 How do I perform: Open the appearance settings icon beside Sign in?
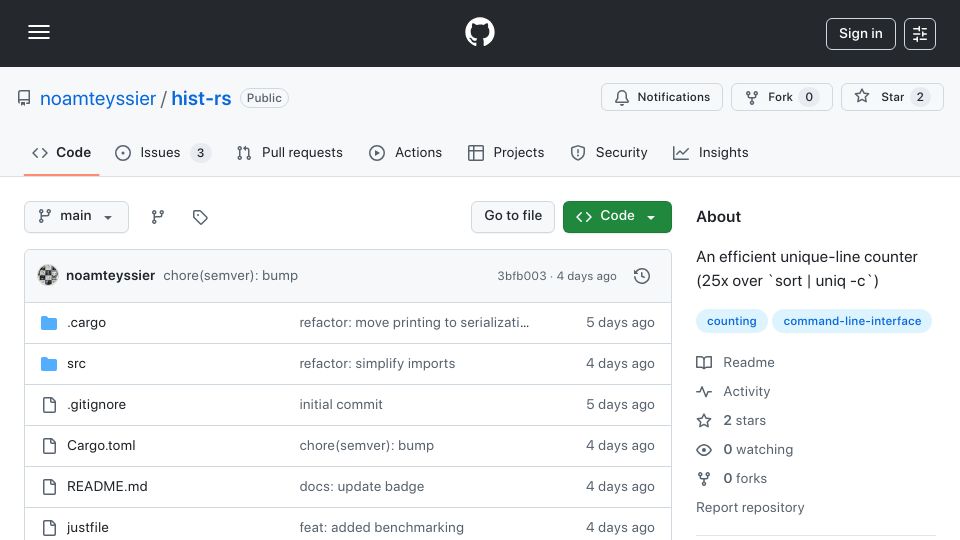[920, 34]
